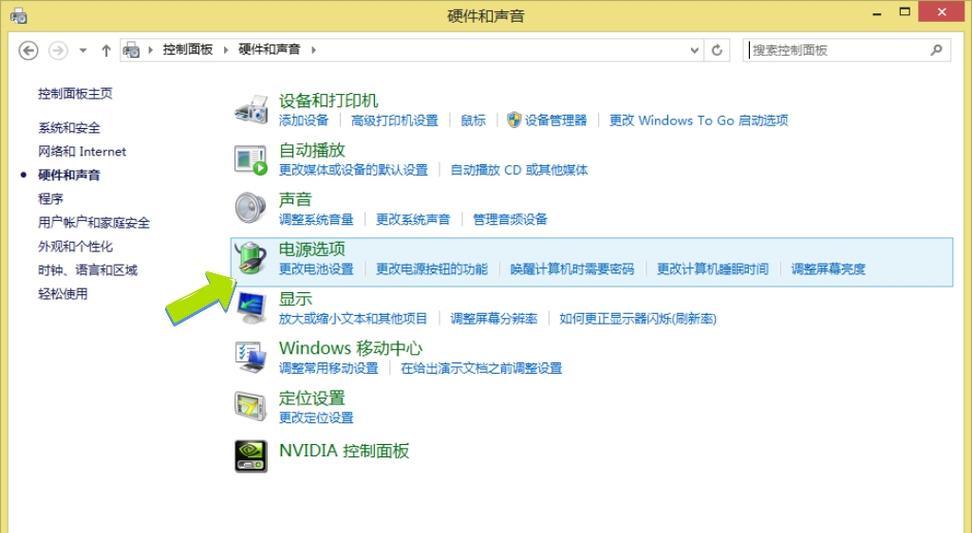Select 轻松使用 in the sidebar
Viewport: 972px width, 533px height.
pos(63,294)
